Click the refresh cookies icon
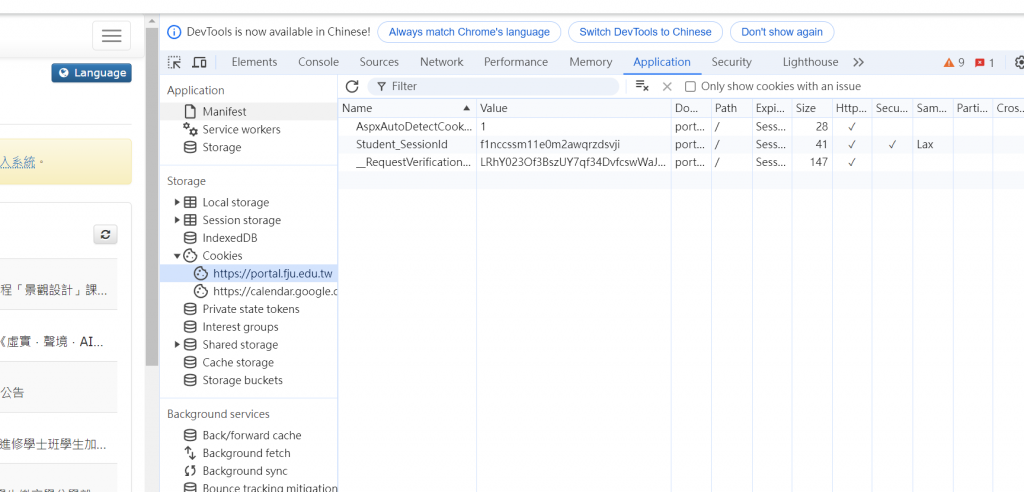The height and width of the screenshot is (492, 1024). pyautogui.click(x=352, y=86)
